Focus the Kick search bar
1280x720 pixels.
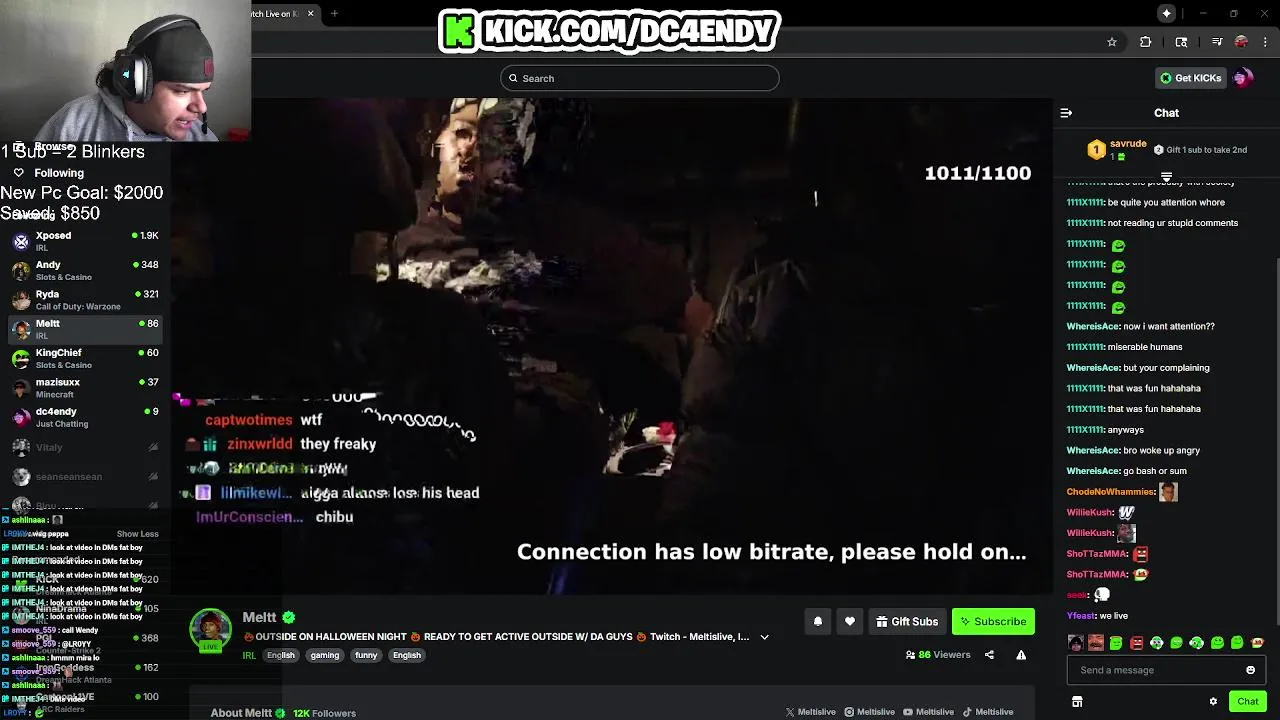pos(640,78)
